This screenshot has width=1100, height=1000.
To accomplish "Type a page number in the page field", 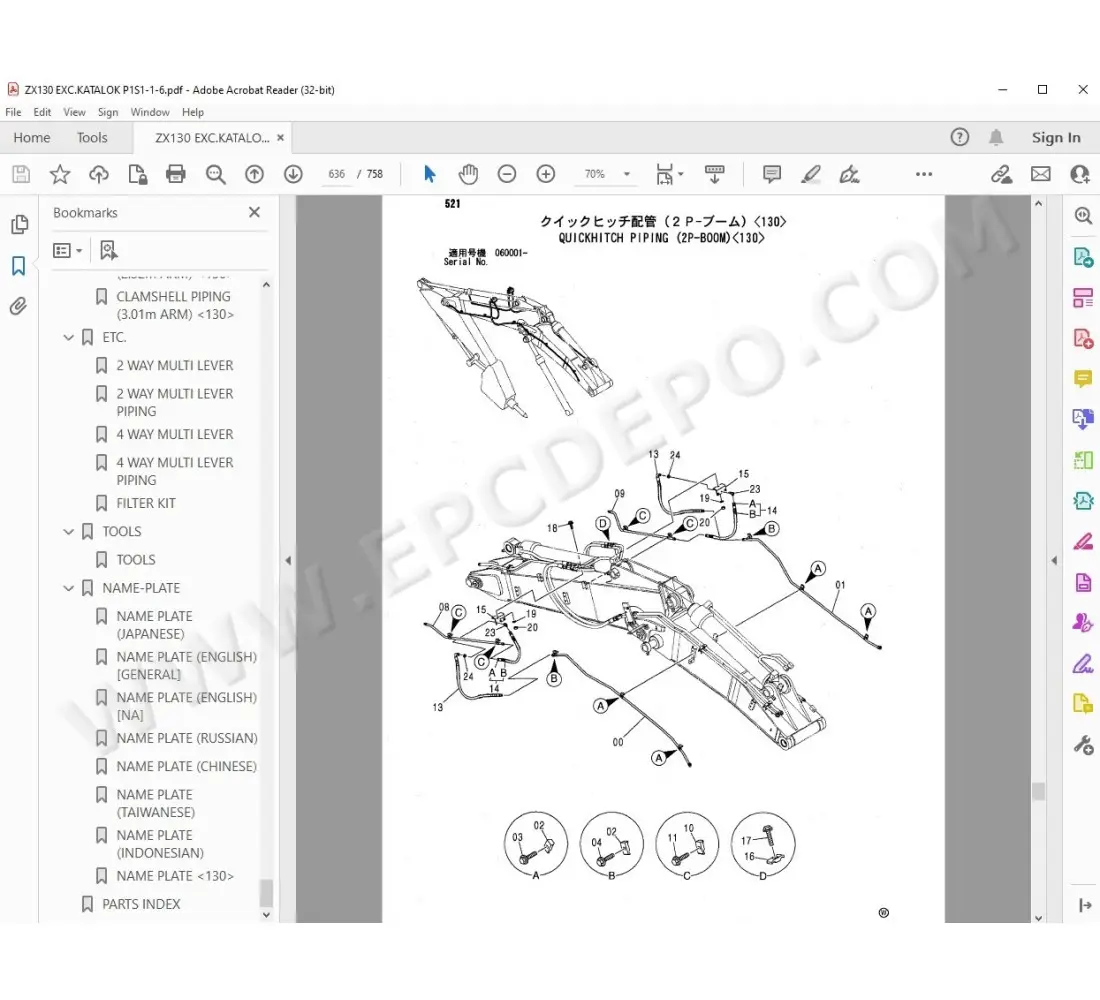I will click(337, 173).
